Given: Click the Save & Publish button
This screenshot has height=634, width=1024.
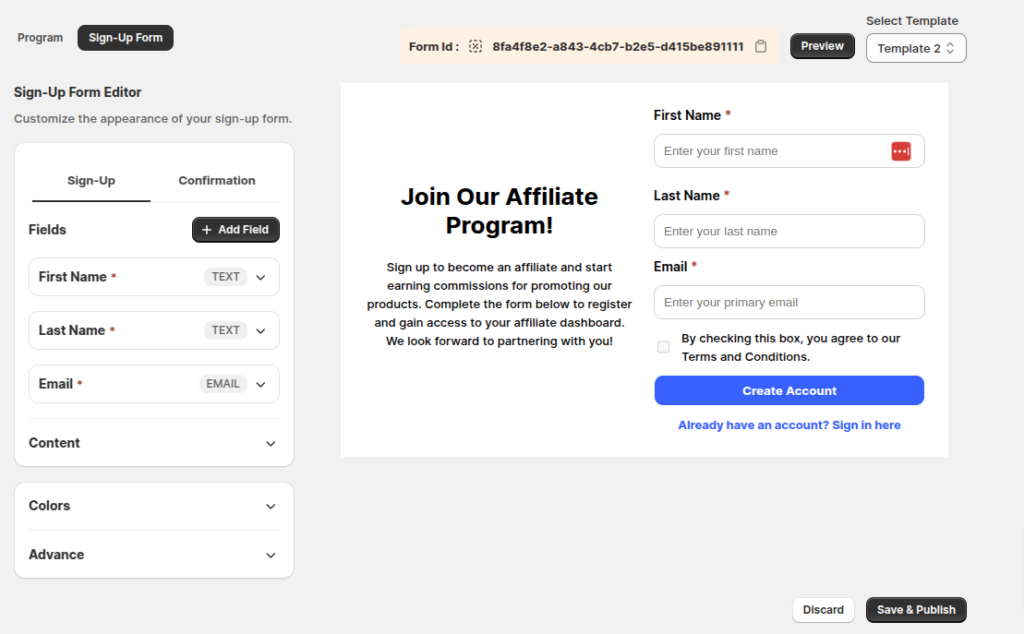Looking at the screenshot, I should pos(915,609).
